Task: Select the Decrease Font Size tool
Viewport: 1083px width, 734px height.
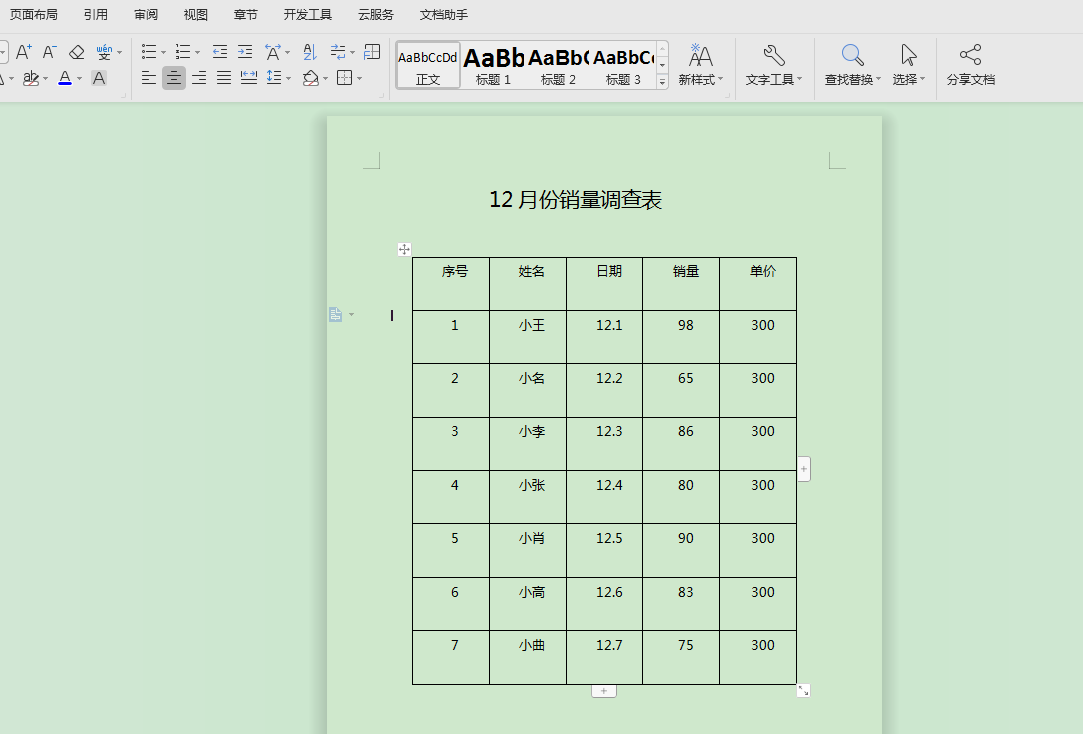Action: (48, 53)
